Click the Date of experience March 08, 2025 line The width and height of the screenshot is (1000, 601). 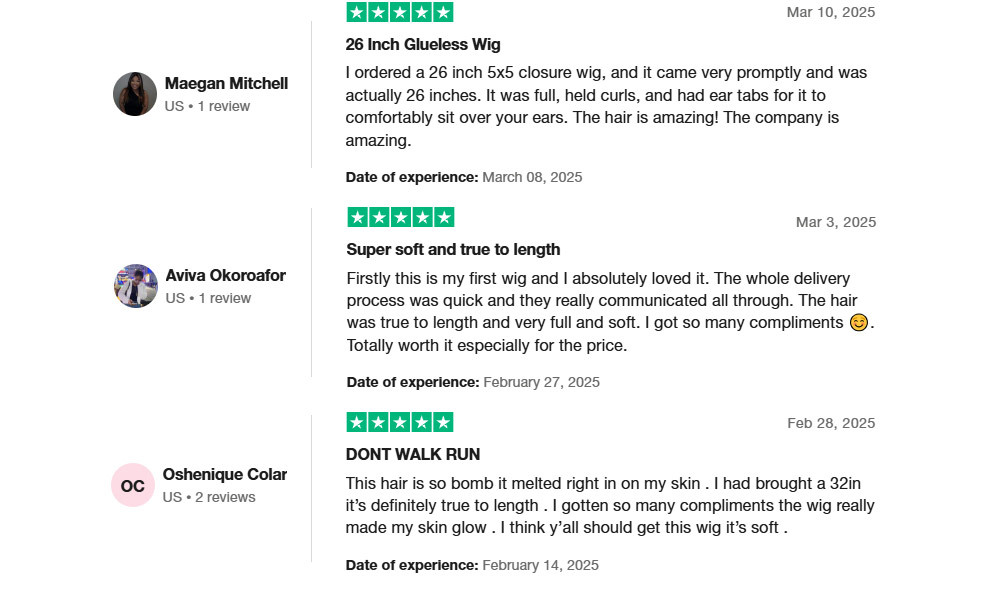point(464,177)
